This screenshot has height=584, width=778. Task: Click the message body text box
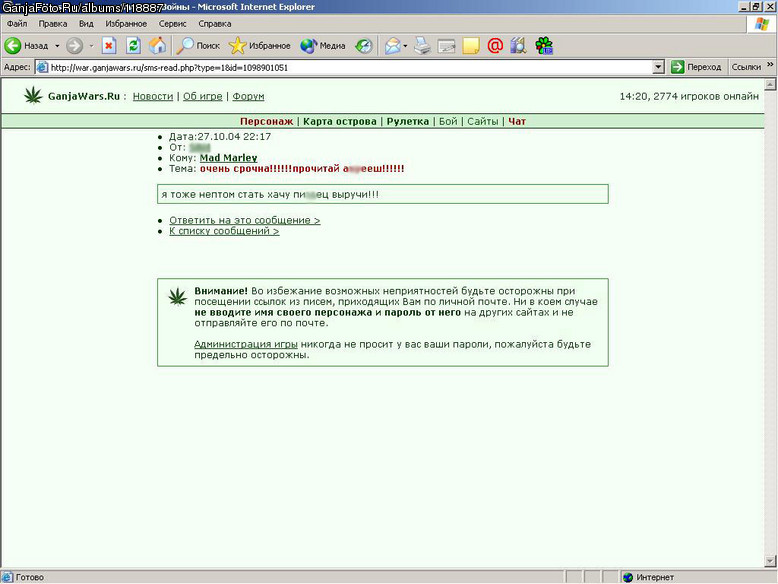click(383, 194)
